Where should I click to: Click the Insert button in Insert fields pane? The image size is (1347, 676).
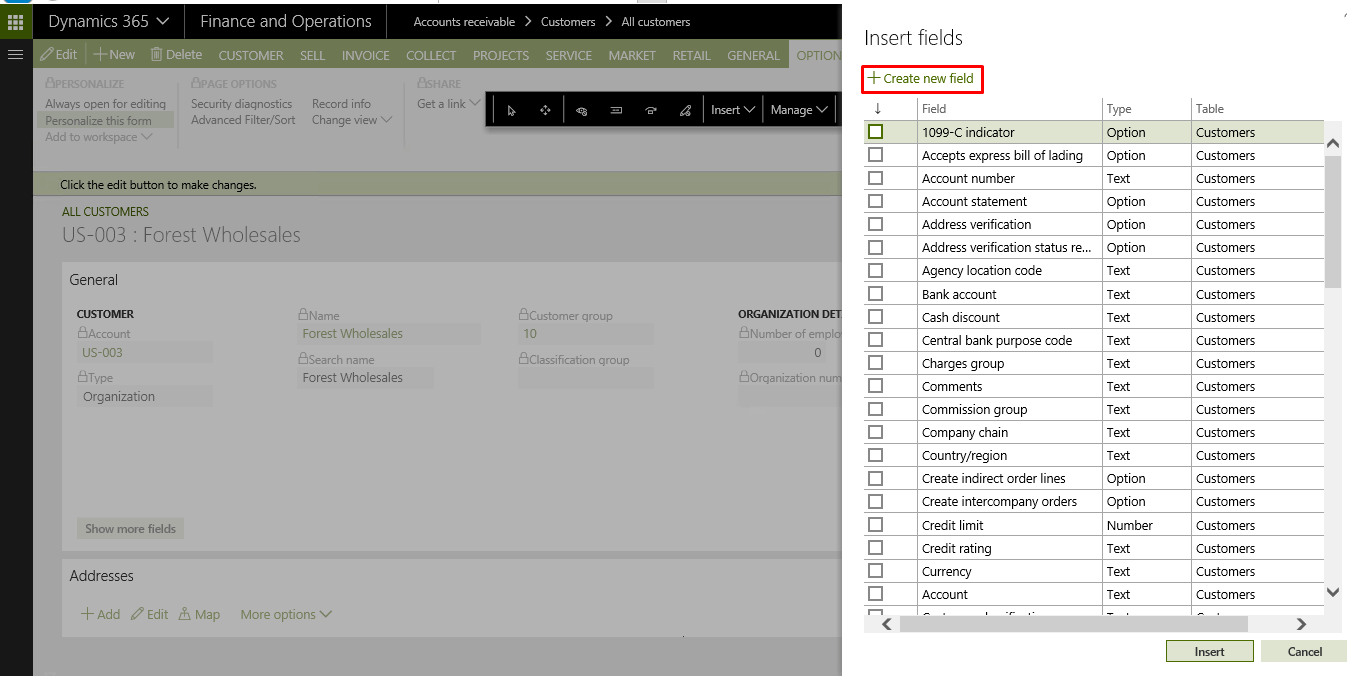click(x=1209, y=651)
